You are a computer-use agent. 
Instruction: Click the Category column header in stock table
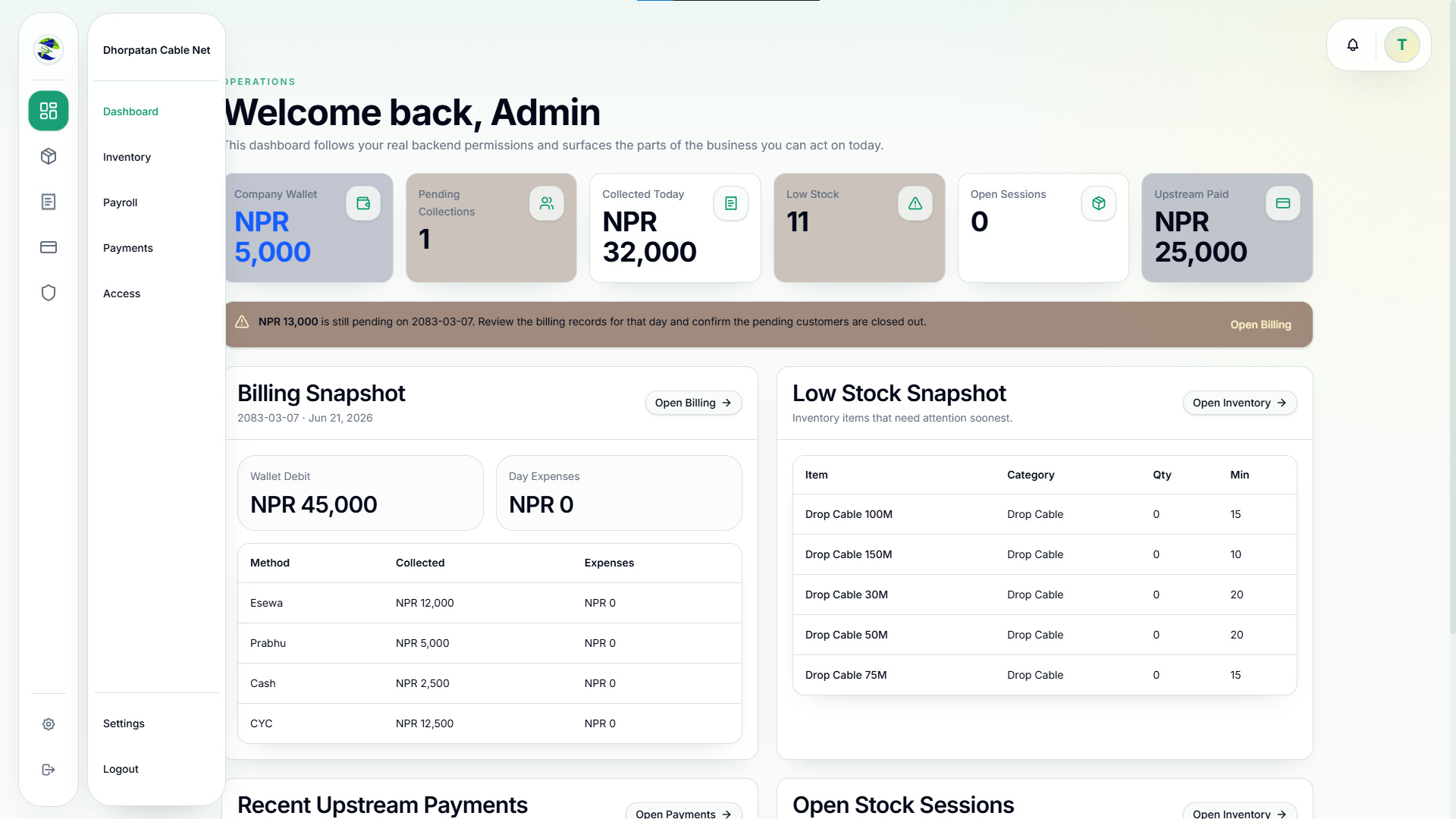click(x=1031, y=475)
